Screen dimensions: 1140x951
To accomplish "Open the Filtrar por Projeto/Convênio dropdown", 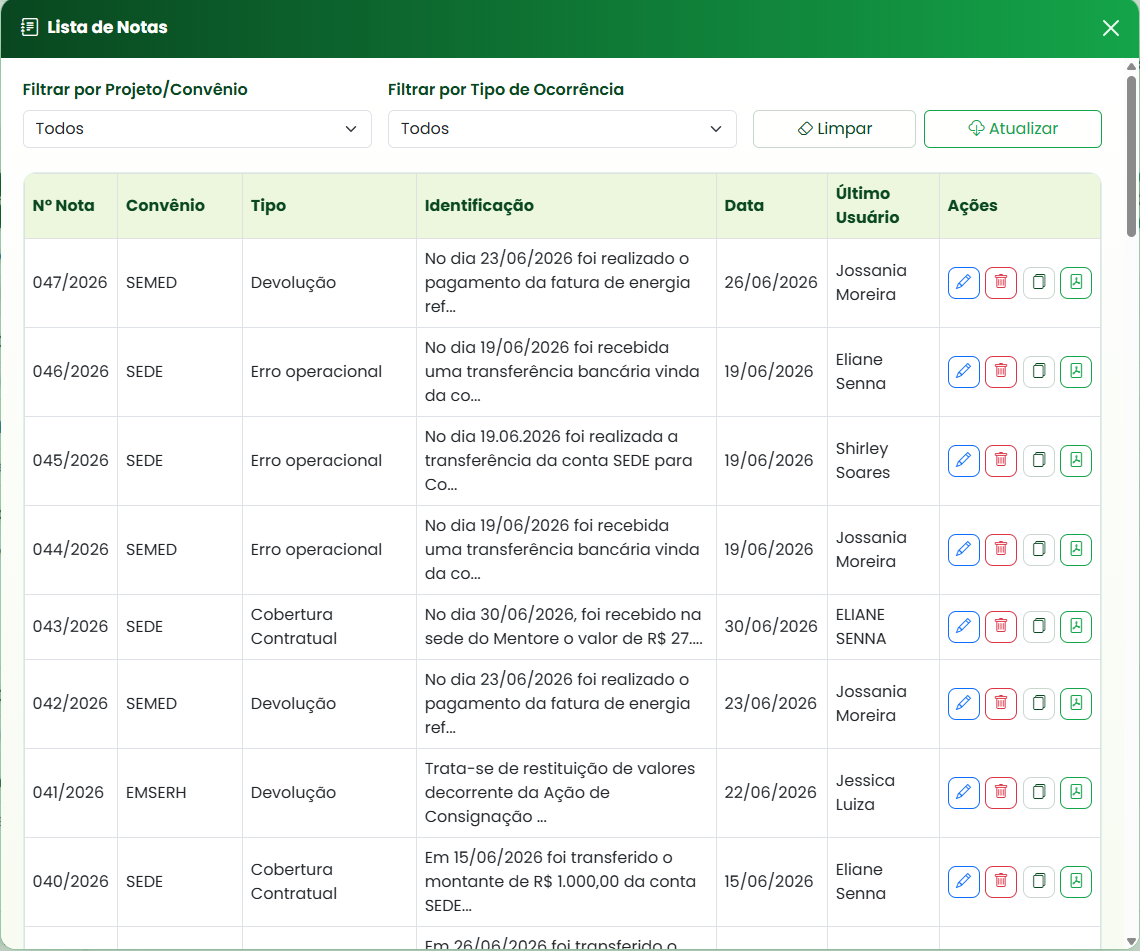I will click(197, 129).
